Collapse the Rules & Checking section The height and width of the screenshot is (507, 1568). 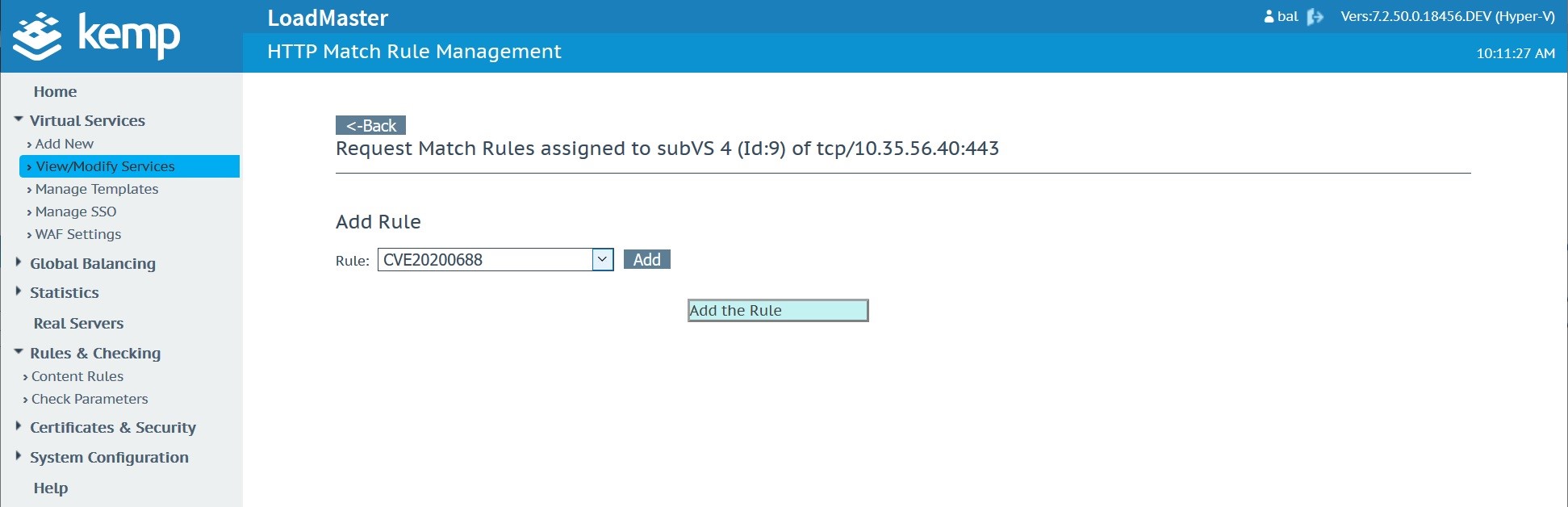tap(19, 352)
